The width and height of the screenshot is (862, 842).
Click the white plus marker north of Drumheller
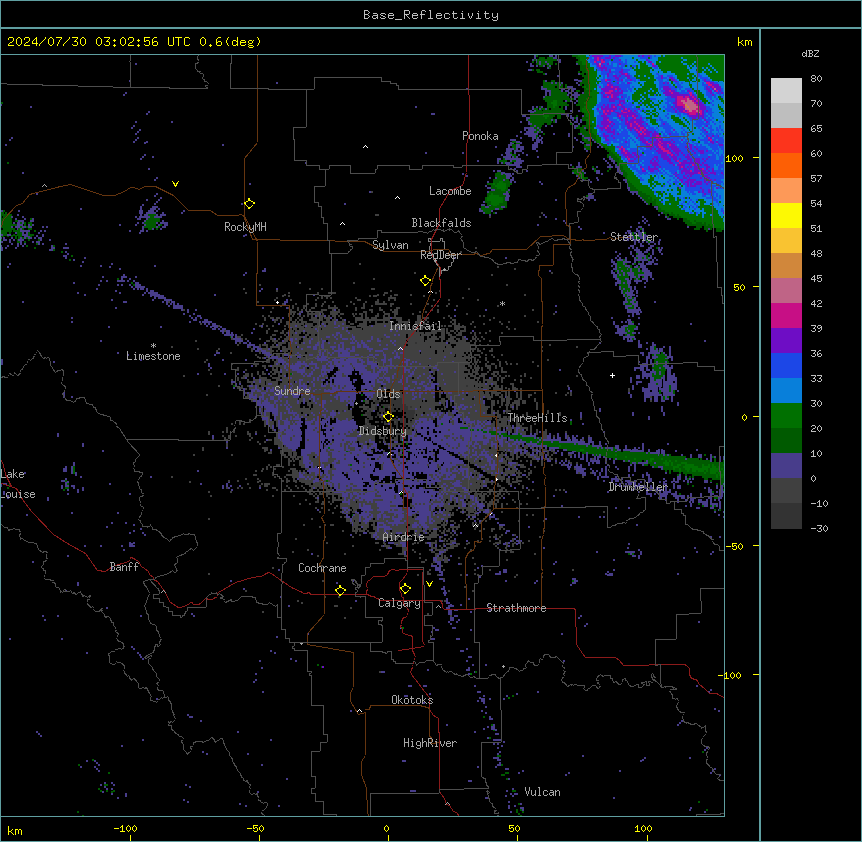(x=612, y=375)
